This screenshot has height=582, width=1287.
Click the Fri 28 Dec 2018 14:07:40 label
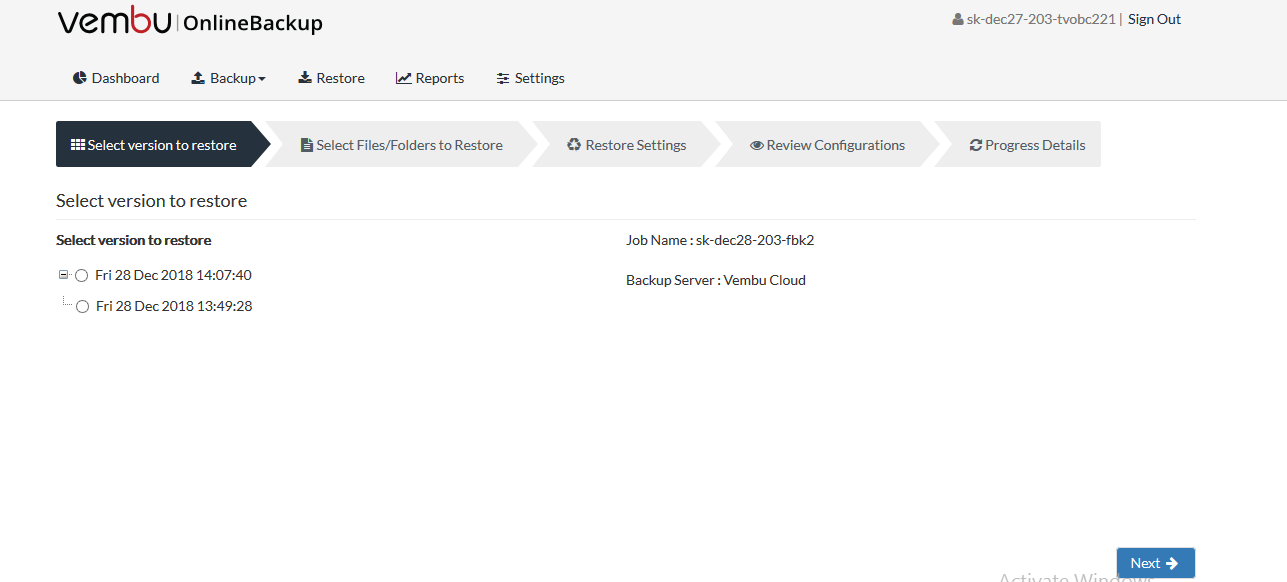(173, 275)
